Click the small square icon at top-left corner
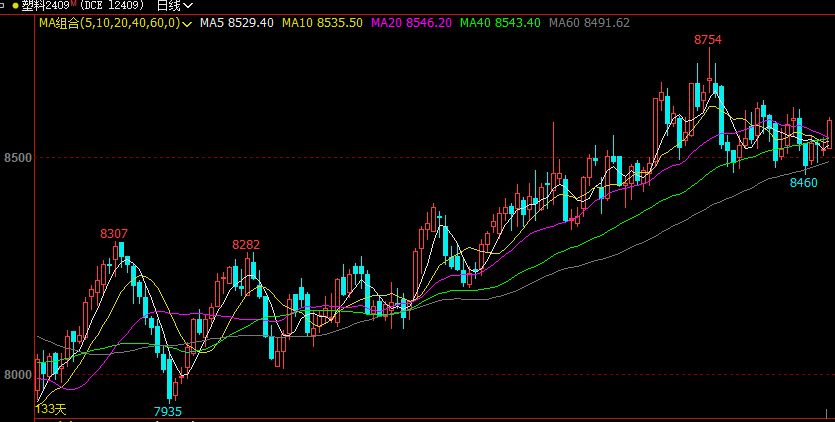835x422 pixels. [3, 6]
